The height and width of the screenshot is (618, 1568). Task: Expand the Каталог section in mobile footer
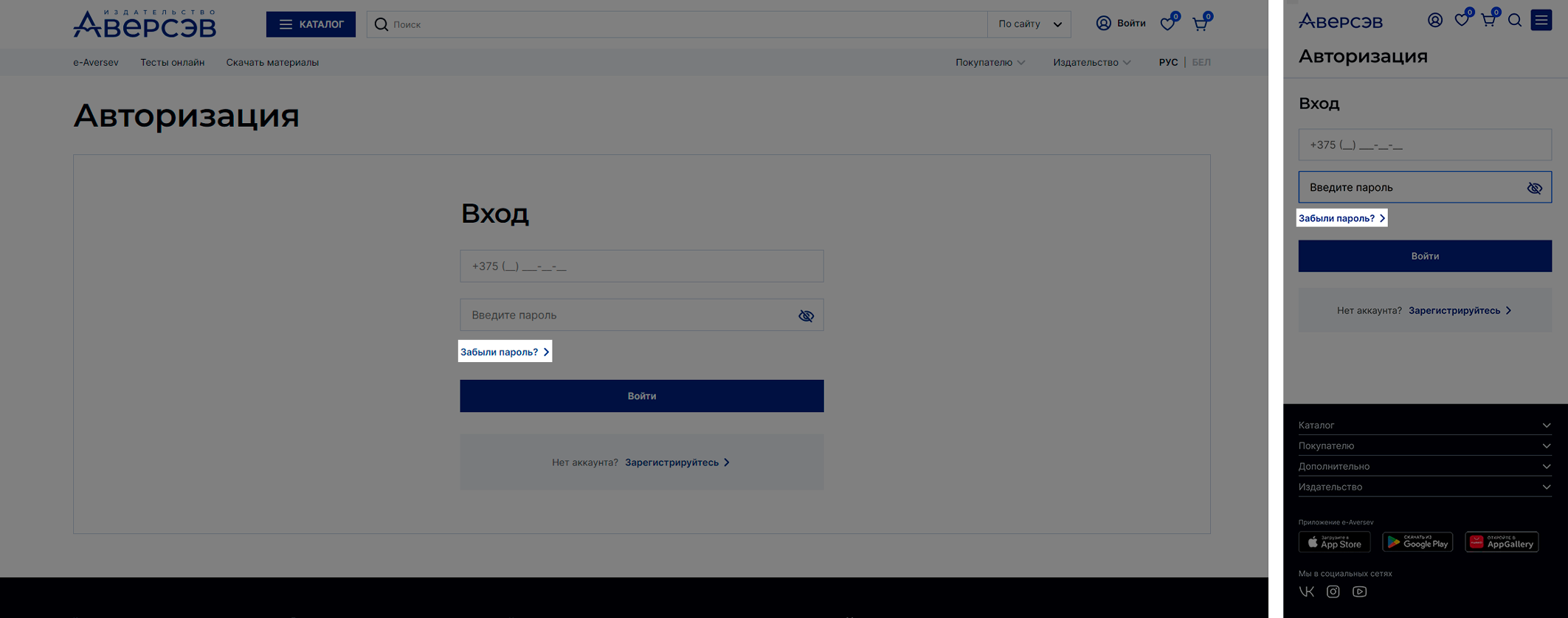pyautogui.click(x=1424, y=426)
